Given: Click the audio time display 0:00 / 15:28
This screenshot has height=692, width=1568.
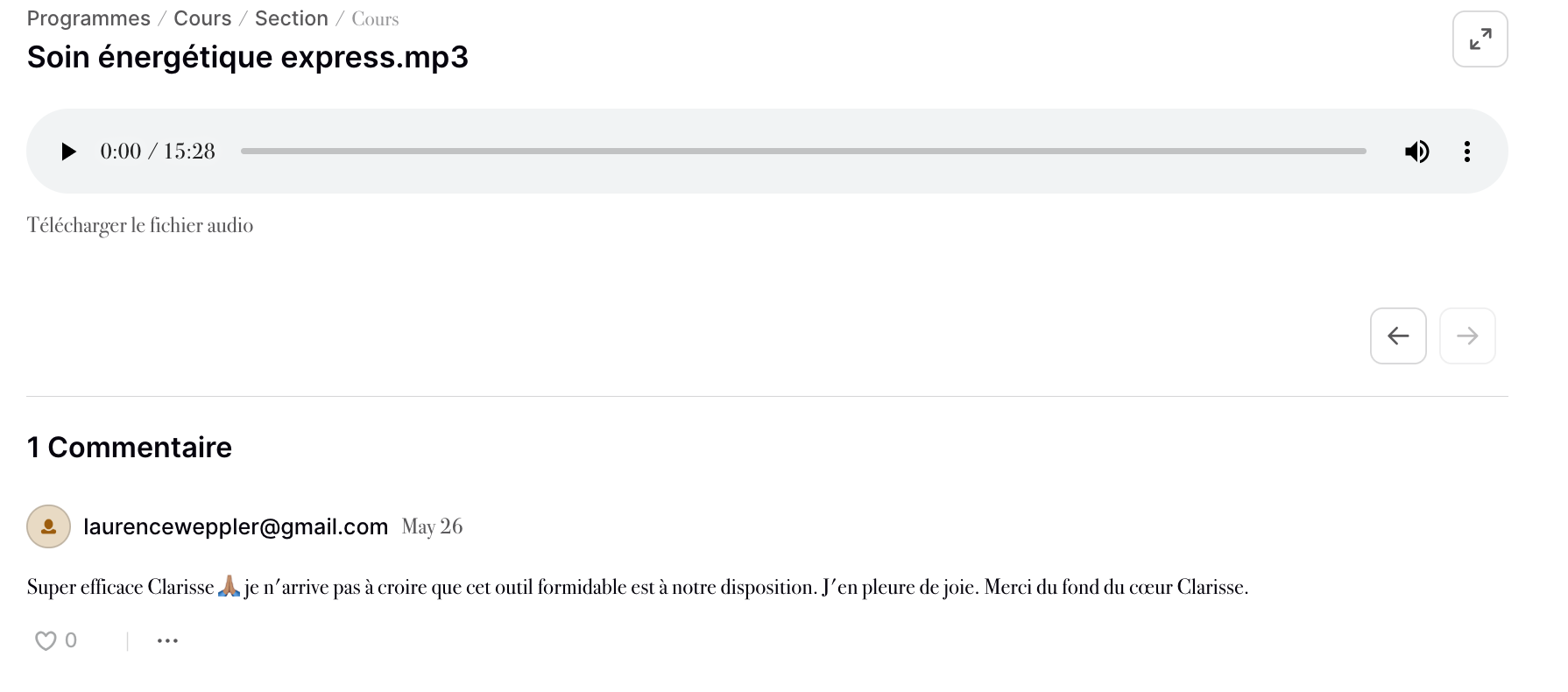Looking at the screenshot, I should click(158, 152).
